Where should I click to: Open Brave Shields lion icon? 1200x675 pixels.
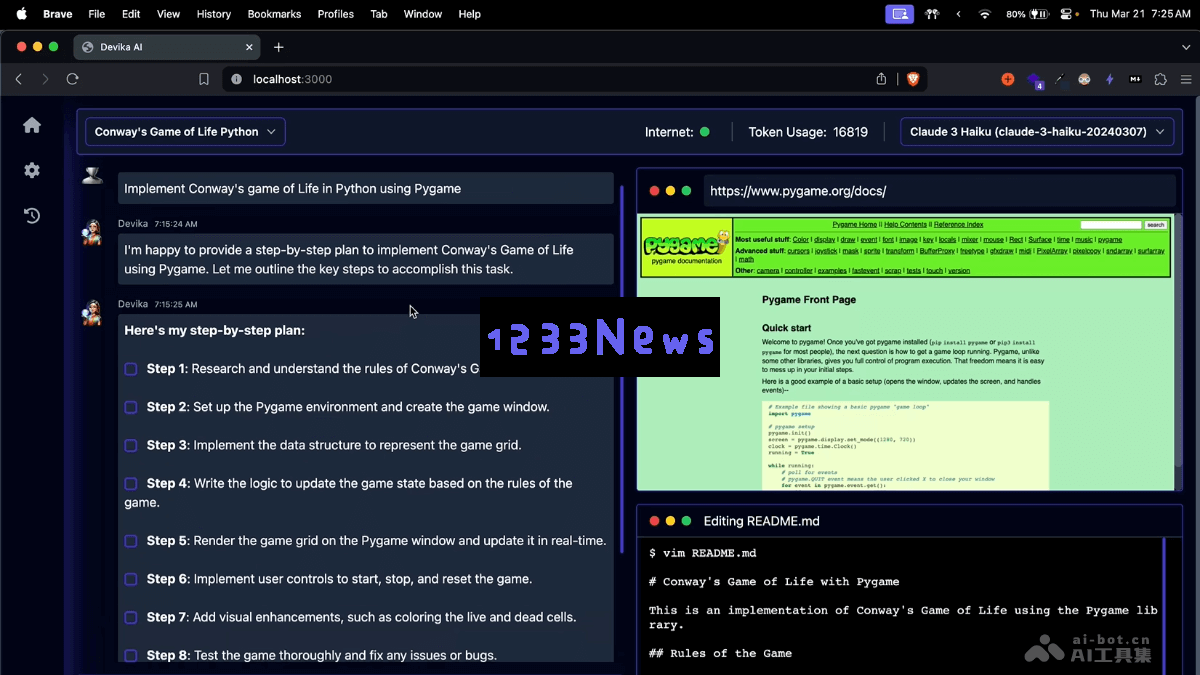click(x=912, y=79)
